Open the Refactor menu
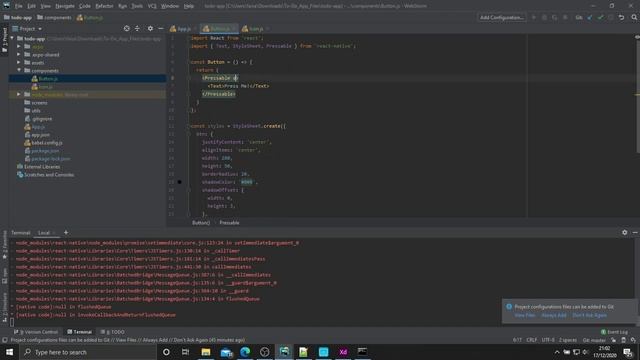 click(104, 6)
